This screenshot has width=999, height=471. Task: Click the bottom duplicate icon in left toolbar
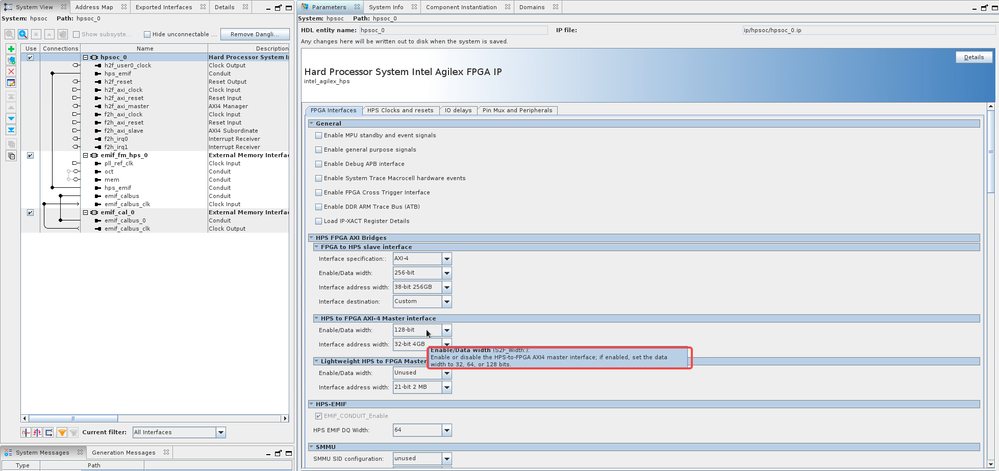(11, 156)
